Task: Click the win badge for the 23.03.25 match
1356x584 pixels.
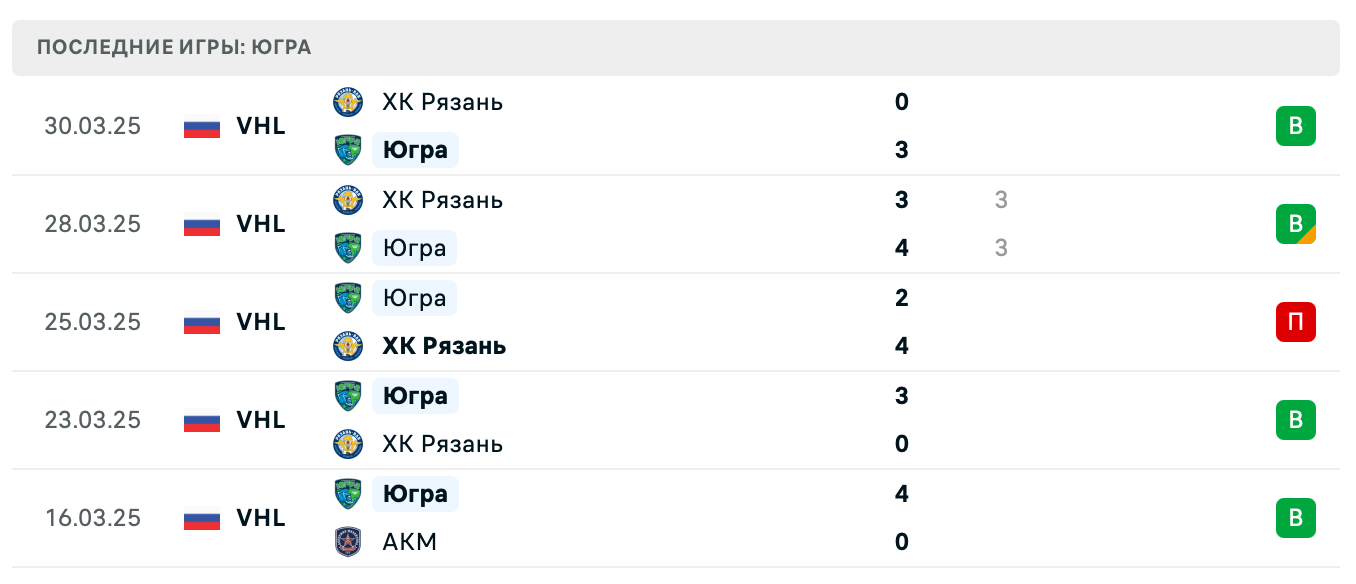Action: point(1295,420)
